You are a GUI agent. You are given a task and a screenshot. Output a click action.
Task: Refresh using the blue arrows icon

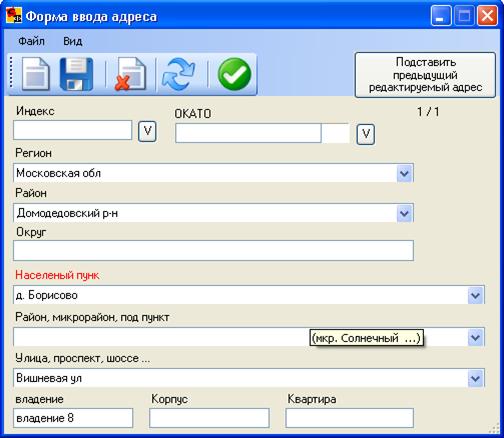click(x=178, y=75)
